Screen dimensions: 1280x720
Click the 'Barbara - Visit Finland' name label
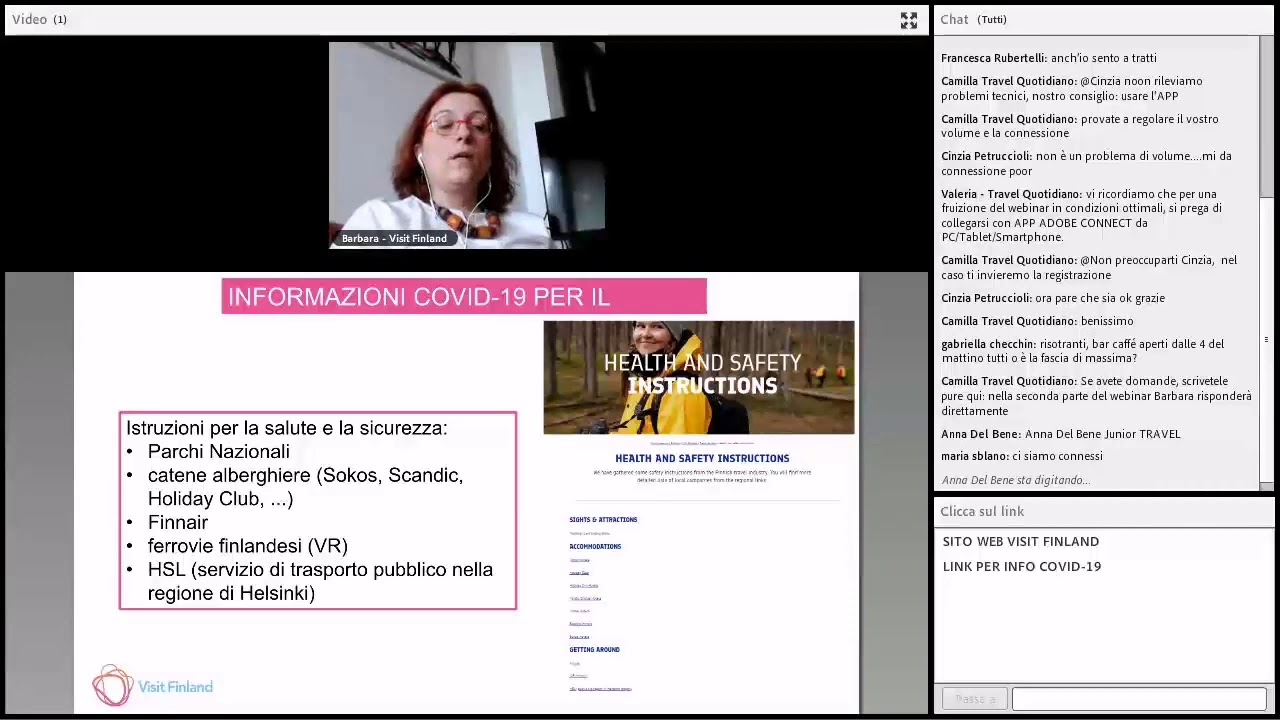point(394,238)
